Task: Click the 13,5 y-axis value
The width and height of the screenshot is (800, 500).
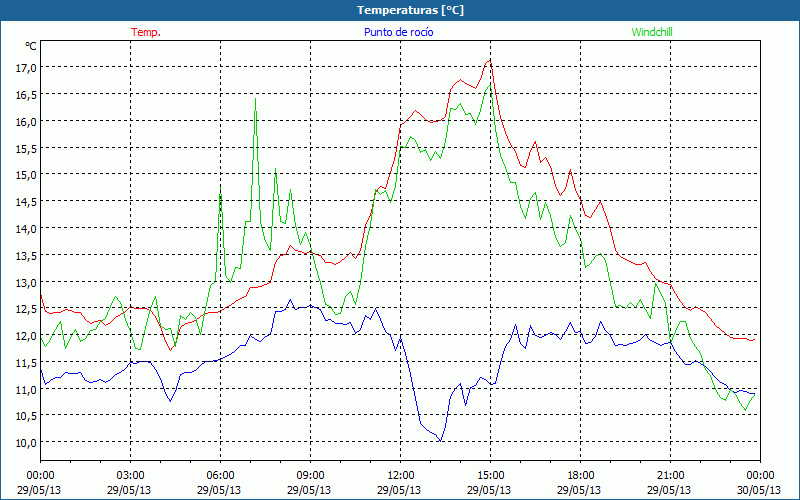Action: pos(26,255)
